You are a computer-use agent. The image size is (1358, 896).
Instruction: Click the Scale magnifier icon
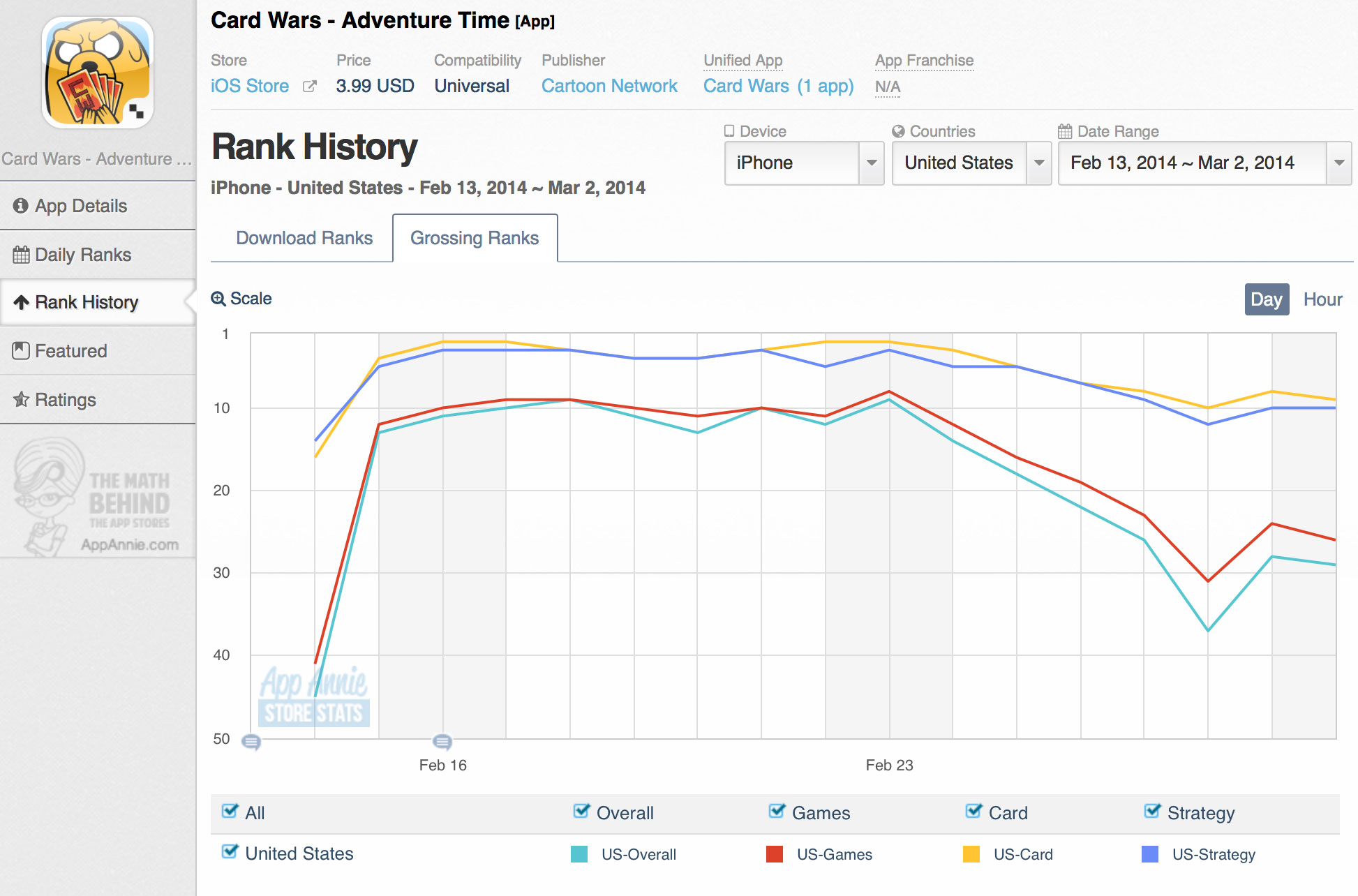[x=218, y=299]
